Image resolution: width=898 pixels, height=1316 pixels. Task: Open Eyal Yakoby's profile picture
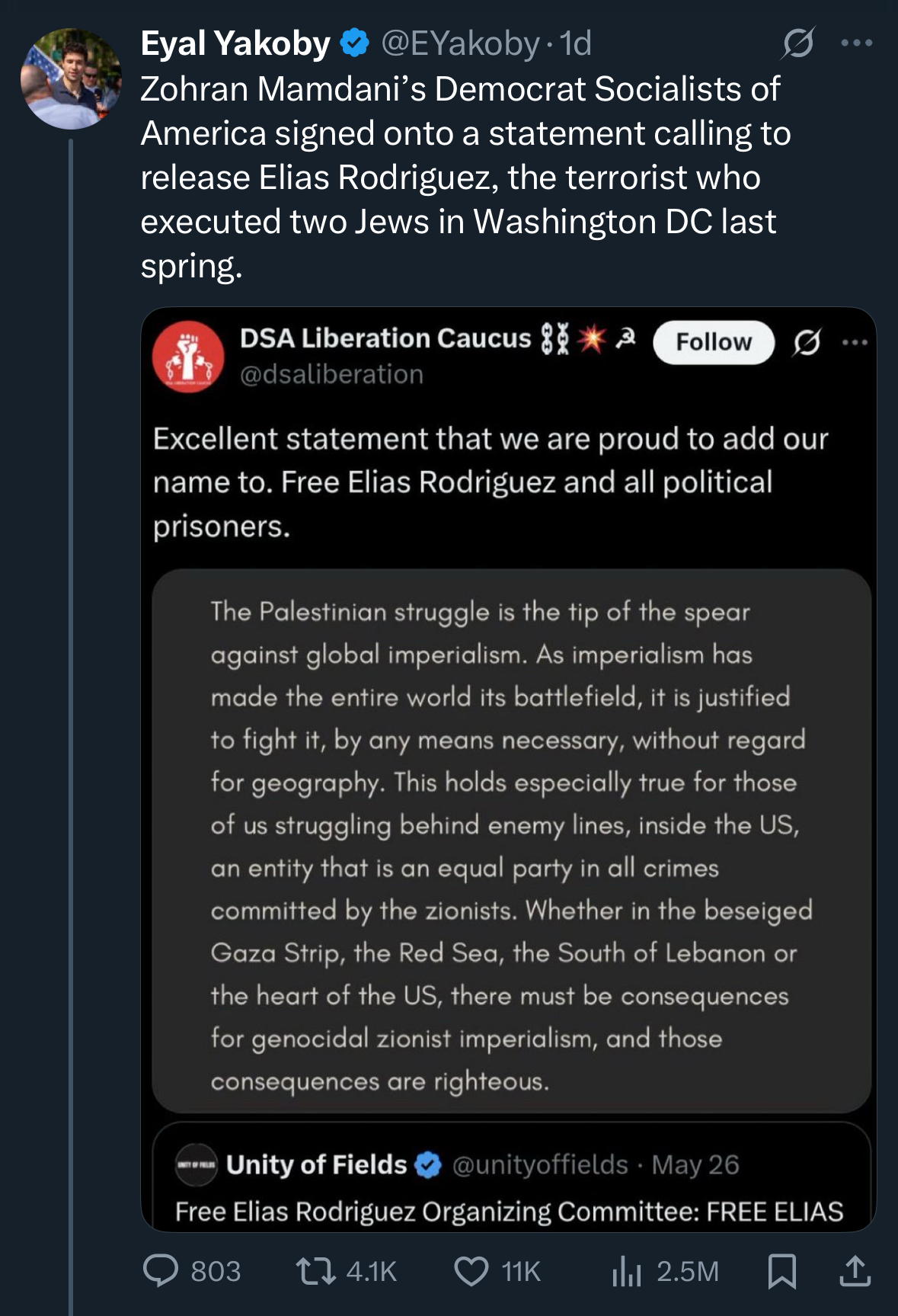(71, 78)
